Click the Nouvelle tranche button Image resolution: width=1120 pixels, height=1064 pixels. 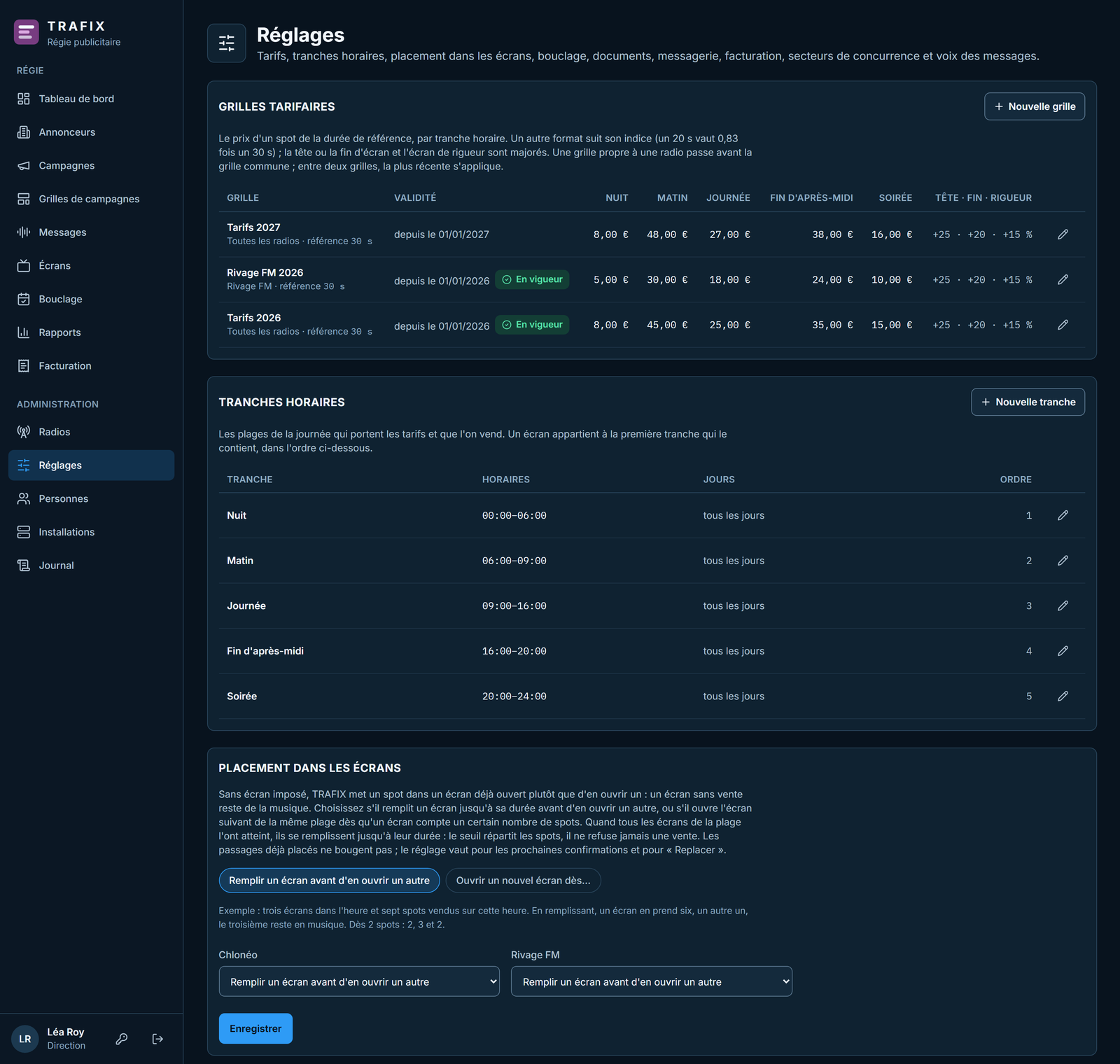[x=1028, y=402]
